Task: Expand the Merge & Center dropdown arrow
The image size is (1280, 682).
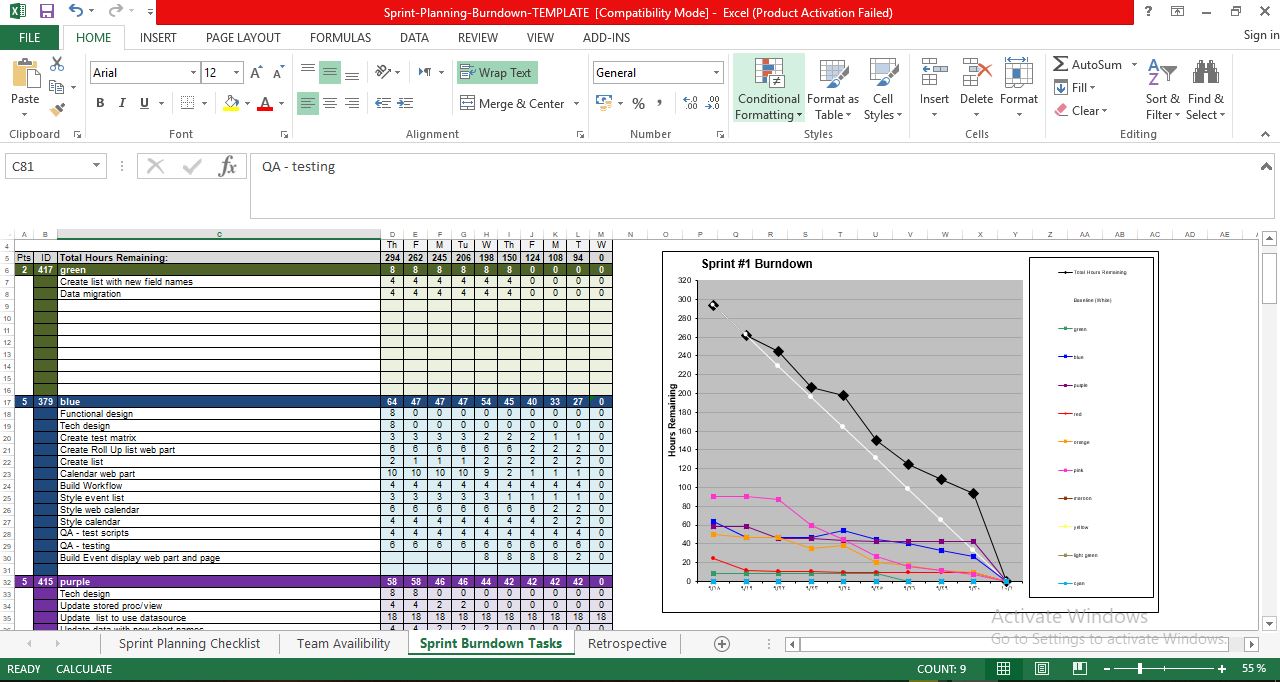Action: click(x=575, y=103)
